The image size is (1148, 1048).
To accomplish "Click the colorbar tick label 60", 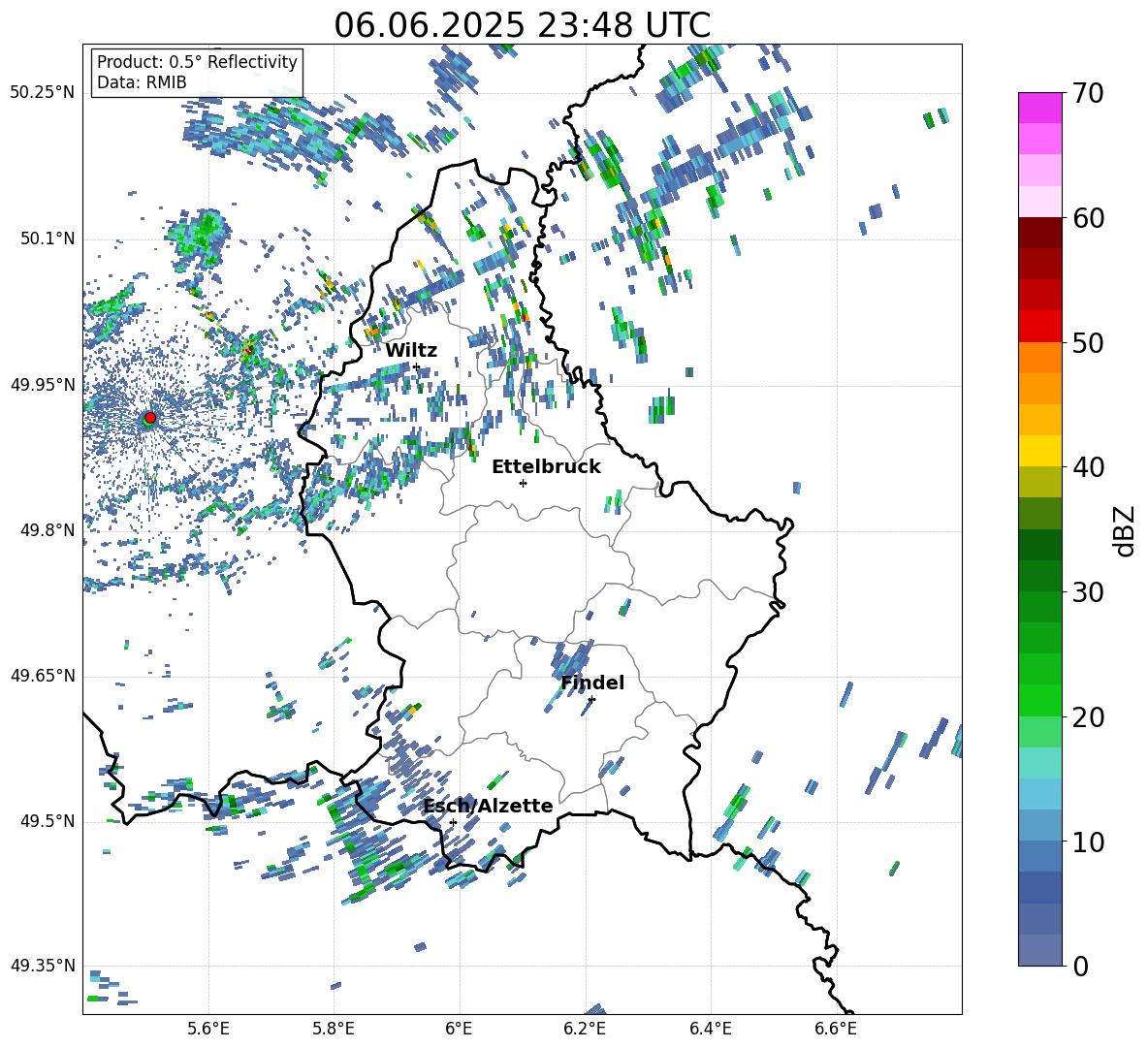I will click(x=1088, y=218).
